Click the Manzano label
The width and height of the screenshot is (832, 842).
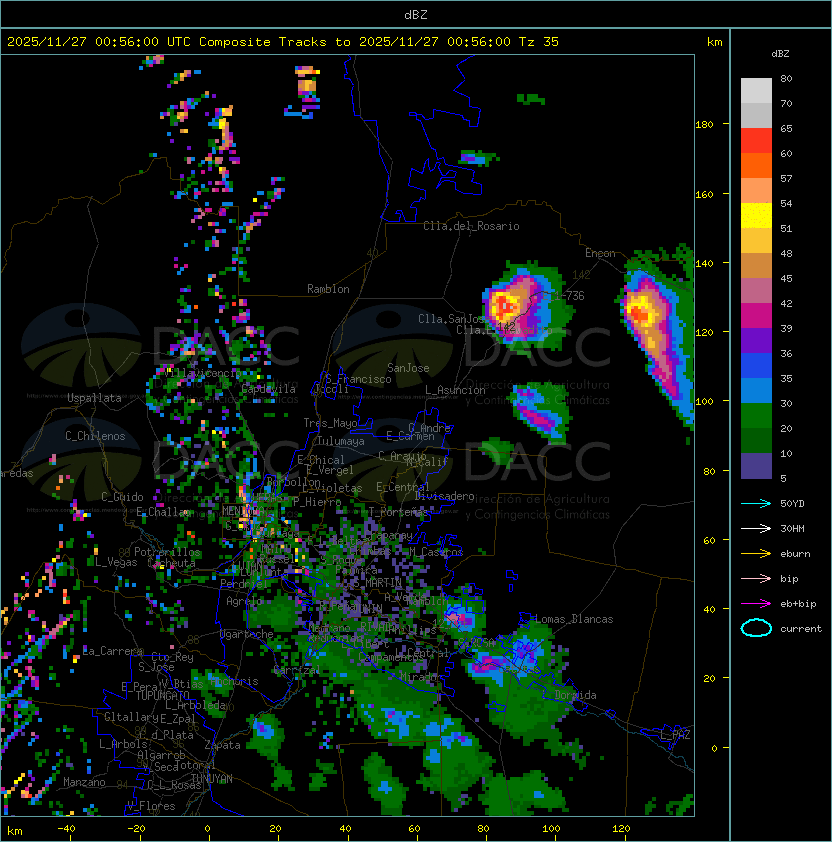84,782
